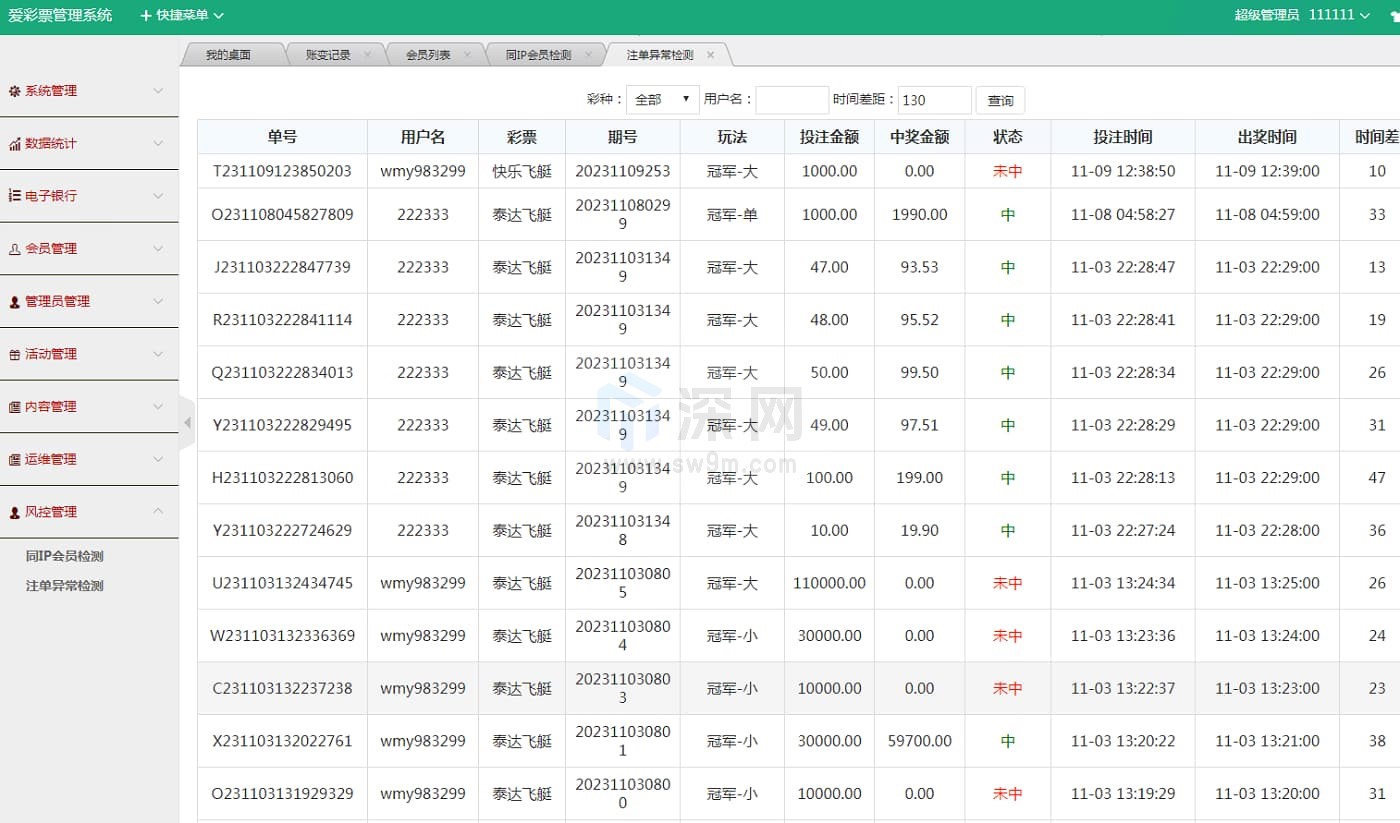Viewport: 1400px width, 823px height.
Task: Switch to the 我的桌面 tab
Action: (x=228, y=55)
